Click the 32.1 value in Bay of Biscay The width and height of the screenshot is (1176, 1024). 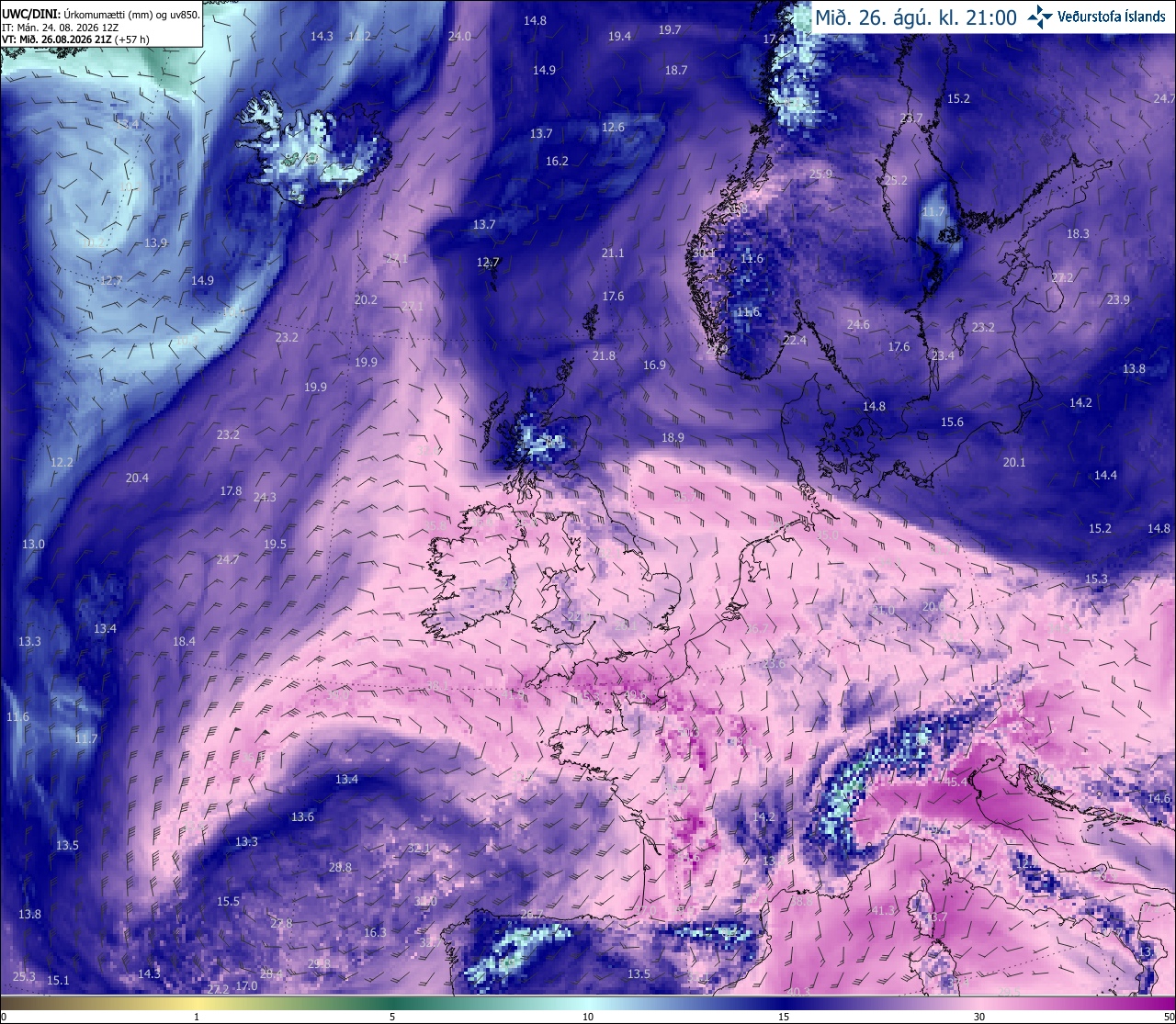coord(419,848)
